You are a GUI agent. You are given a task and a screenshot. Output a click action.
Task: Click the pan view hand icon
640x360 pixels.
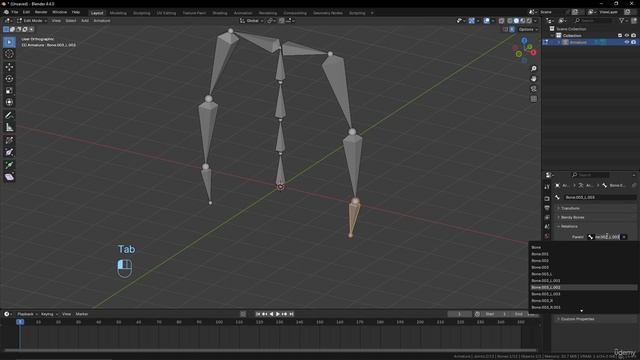533,79
